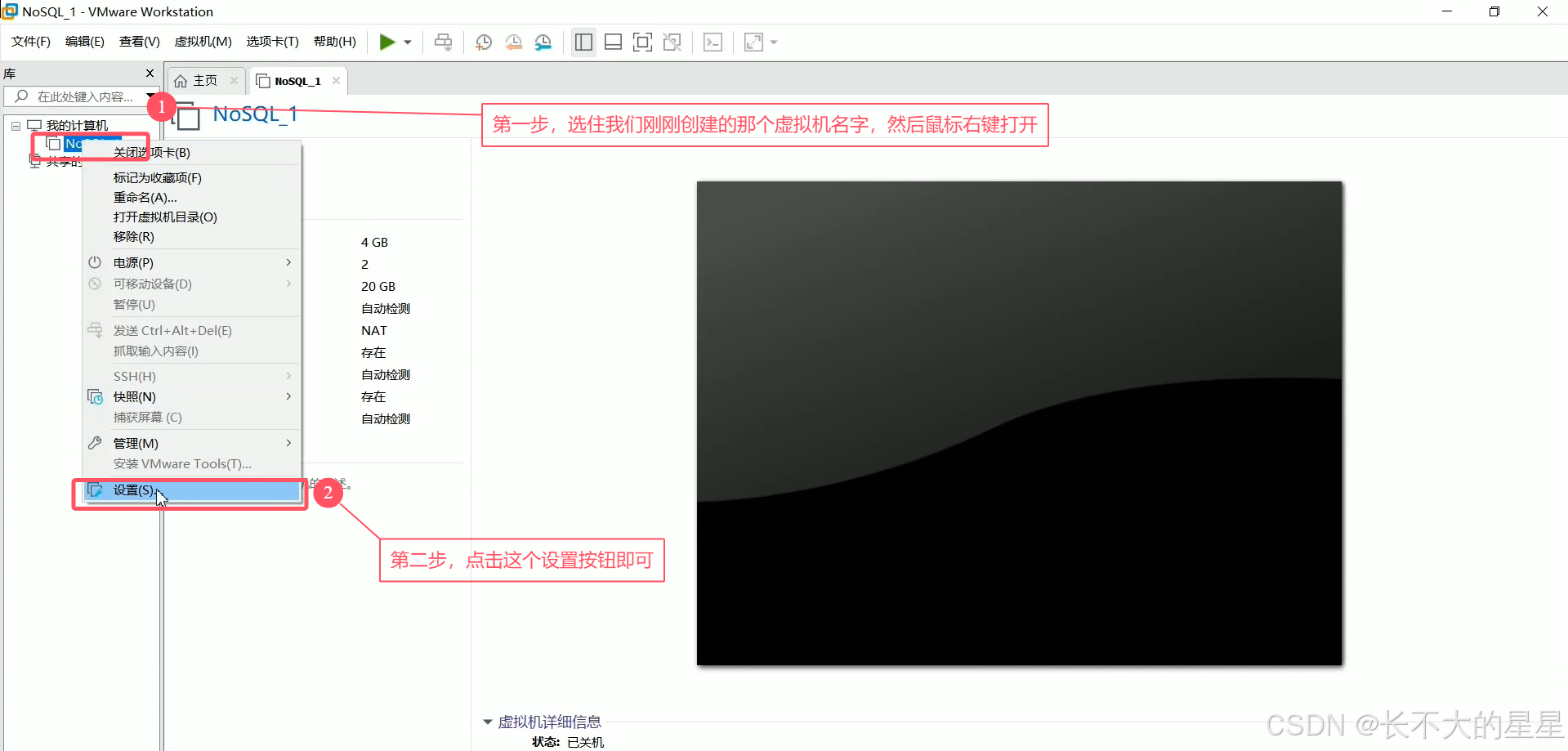
Task: Click the 4 GB memory value
Action: click(x=374, y=243)
